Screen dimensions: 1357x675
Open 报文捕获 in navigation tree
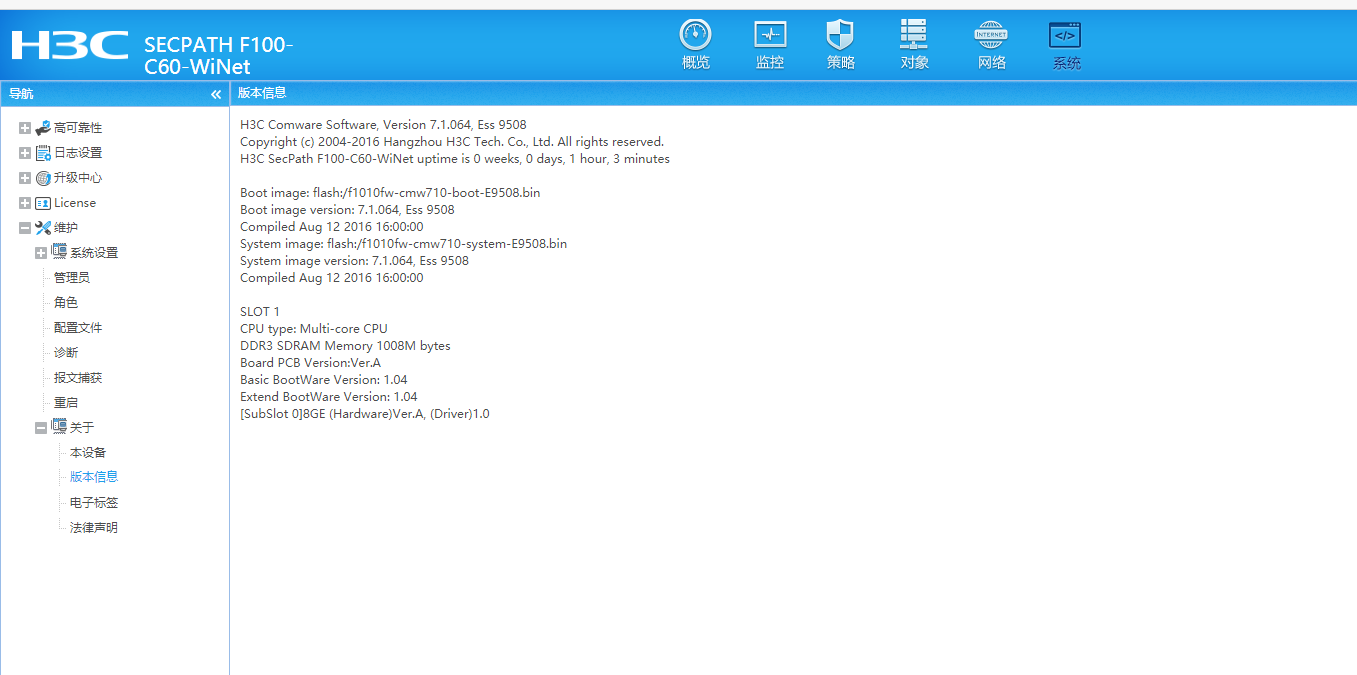tap(78, 378)
